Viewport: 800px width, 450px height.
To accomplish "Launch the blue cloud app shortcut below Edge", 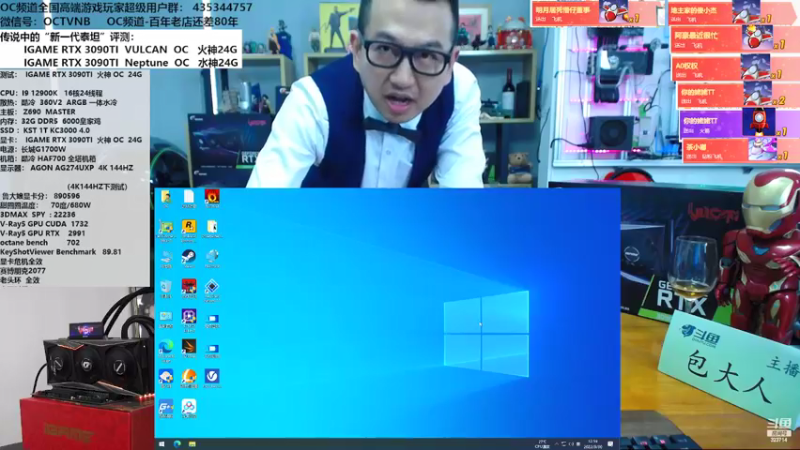I will [166, 379].
